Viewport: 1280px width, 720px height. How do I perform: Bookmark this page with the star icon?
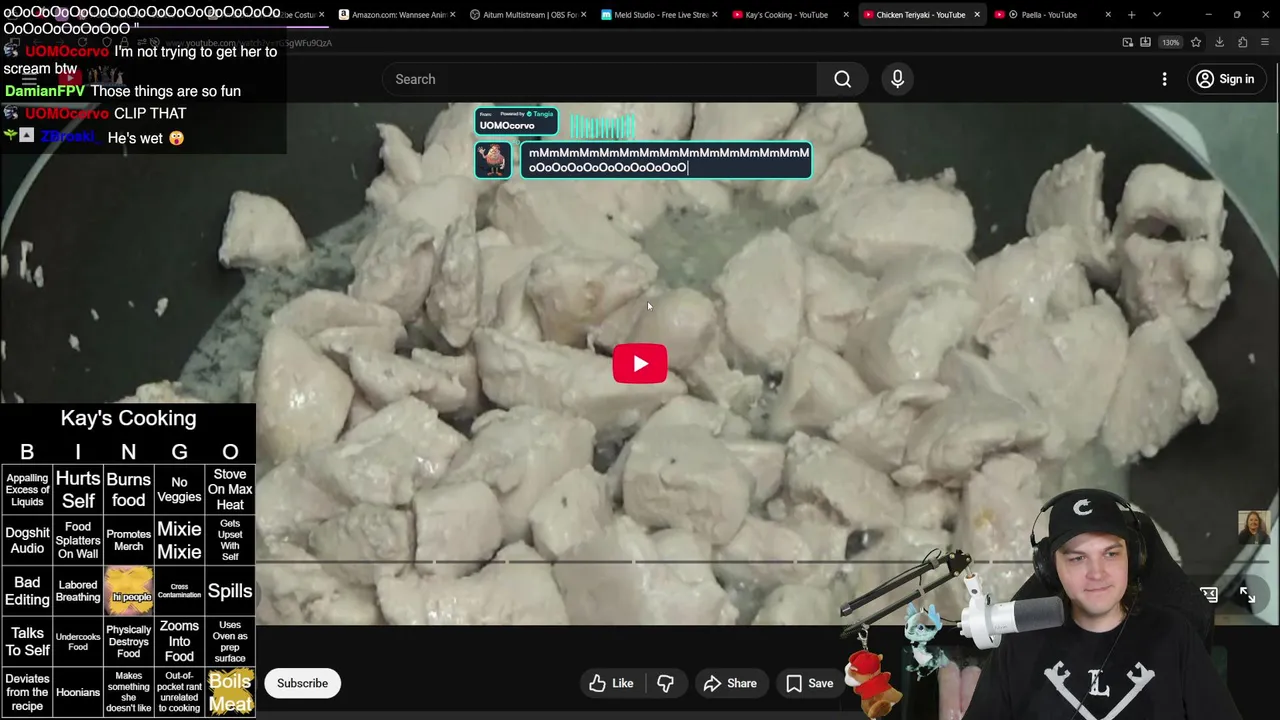[x=1196, y=43]
